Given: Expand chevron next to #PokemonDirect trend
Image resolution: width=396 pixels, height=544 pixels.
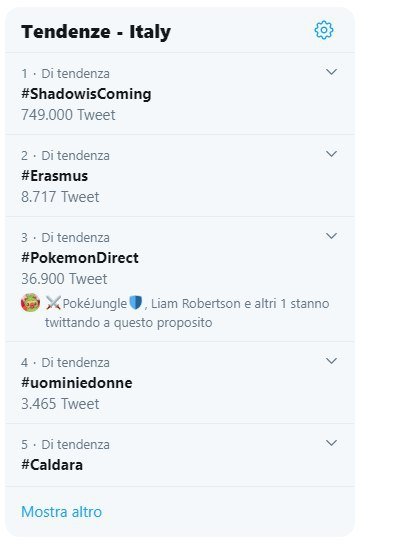Looking at the screenshot, I should (331, 236).
